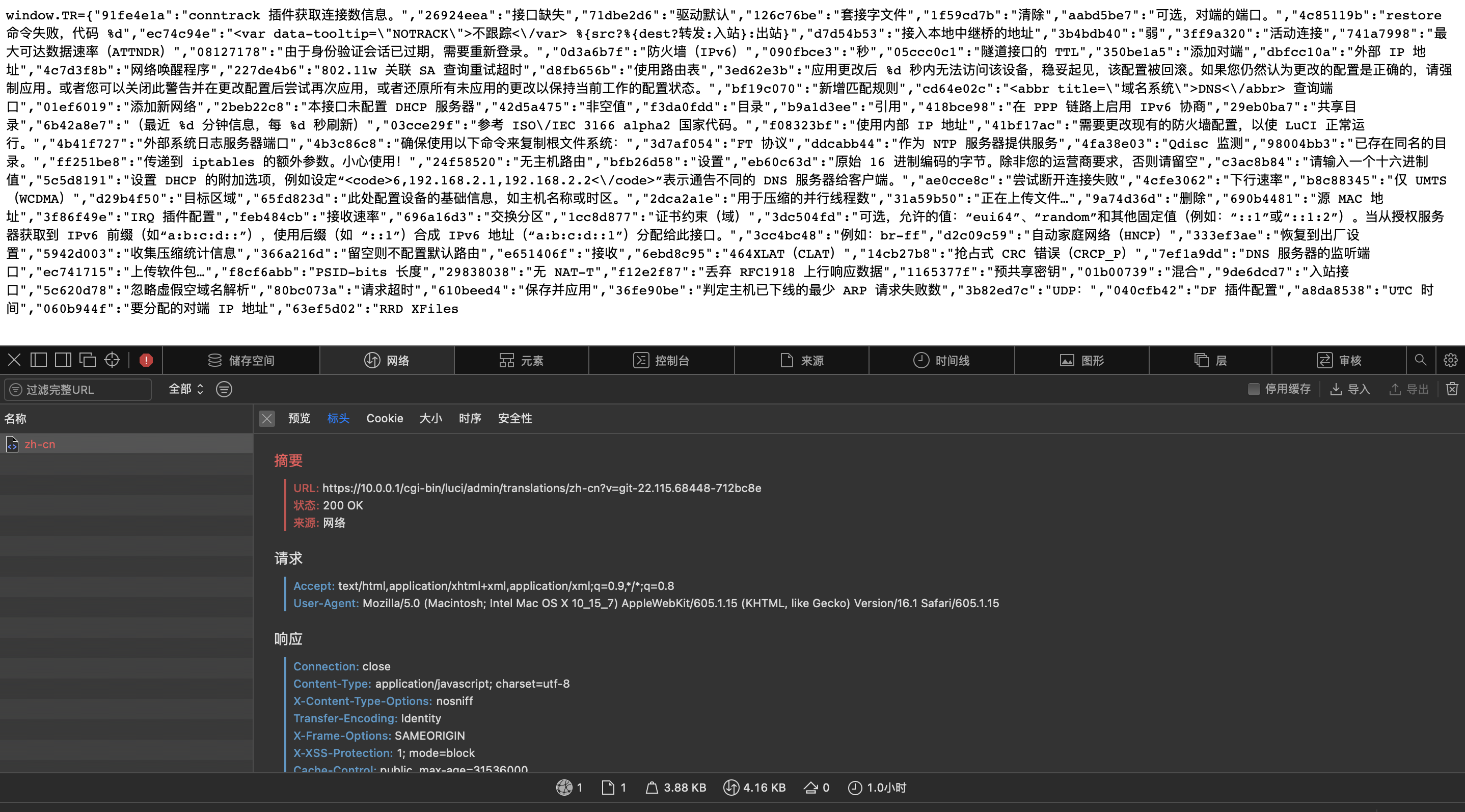The height and width of the screenshot is (812, 1465).
Task: Activate the element selection crosshair tool
Action: click(x=112, y=359)
